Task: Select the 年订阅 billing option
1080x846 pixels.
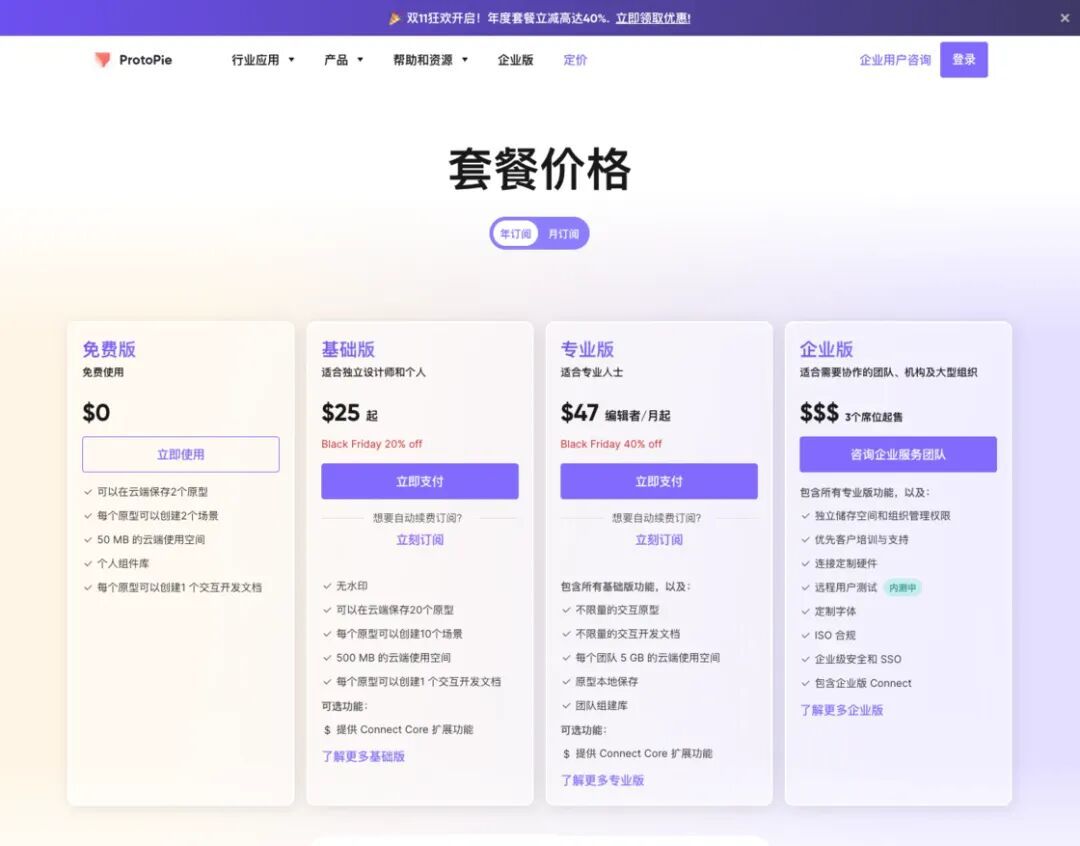Action: (x=515, y=234)
